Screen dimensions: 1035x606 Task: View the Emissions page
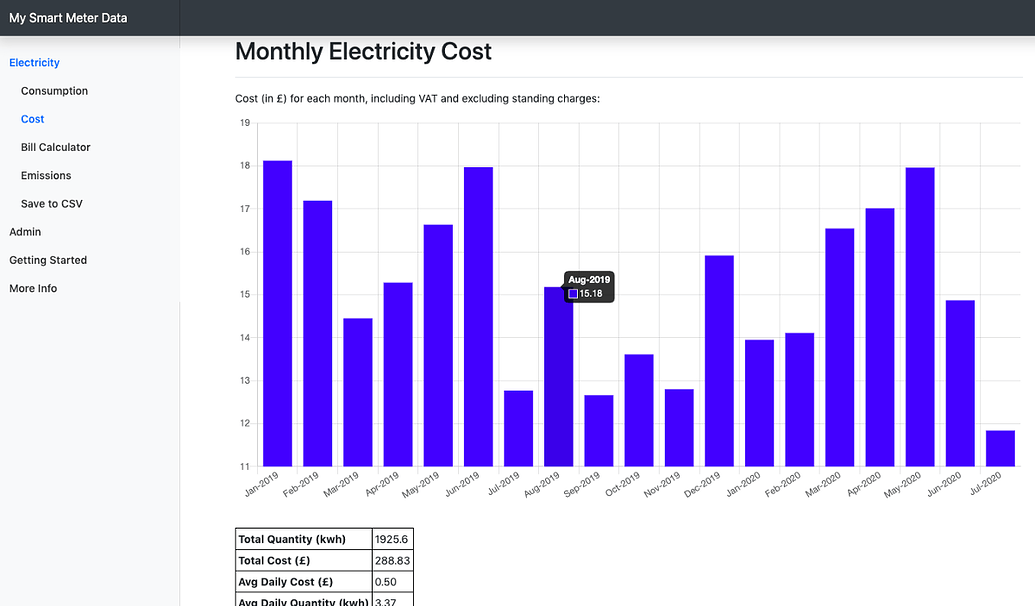(47, 175)
